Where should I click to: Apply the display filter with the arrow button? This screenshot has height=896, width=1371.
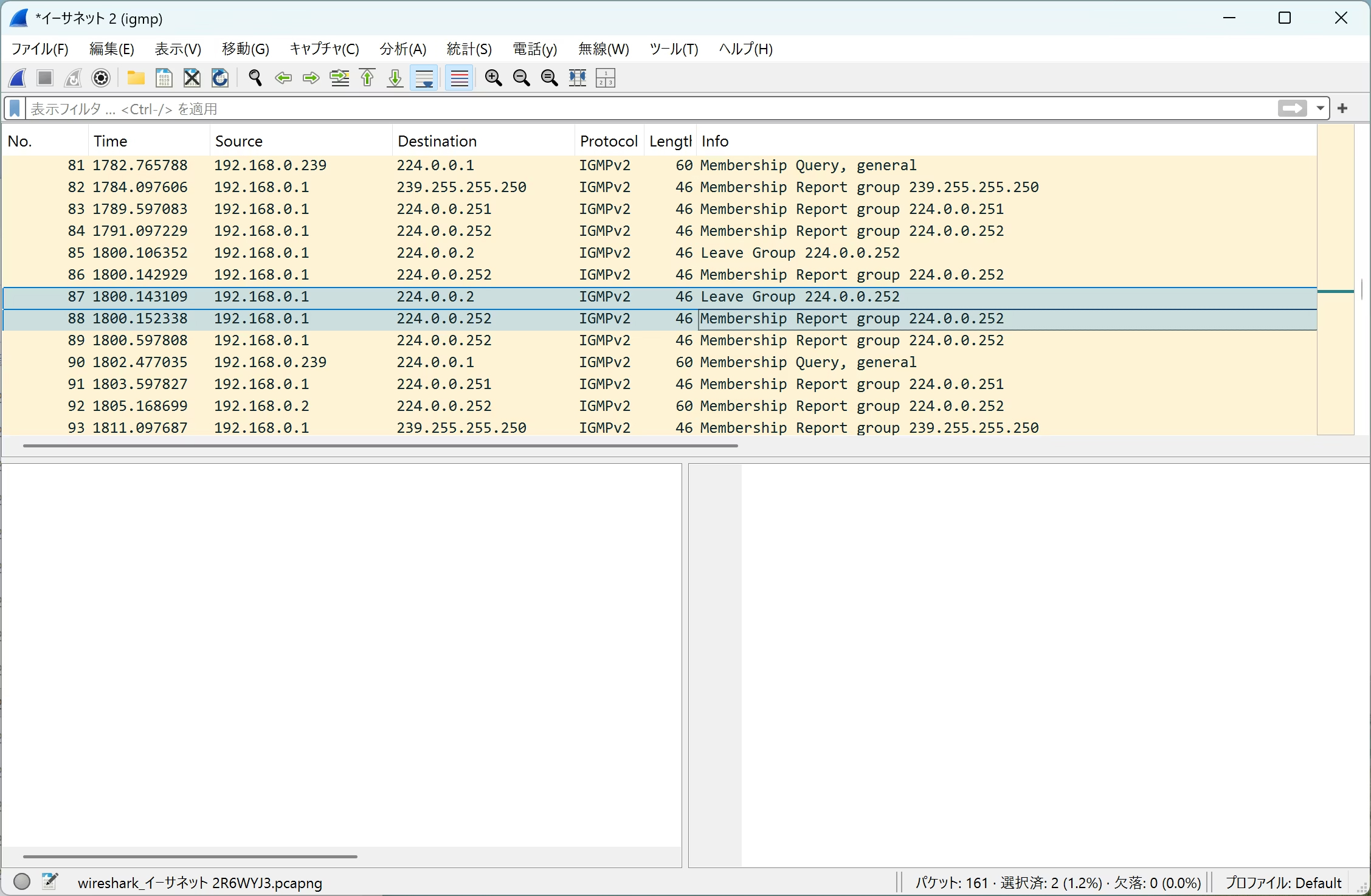(1292, 109)
